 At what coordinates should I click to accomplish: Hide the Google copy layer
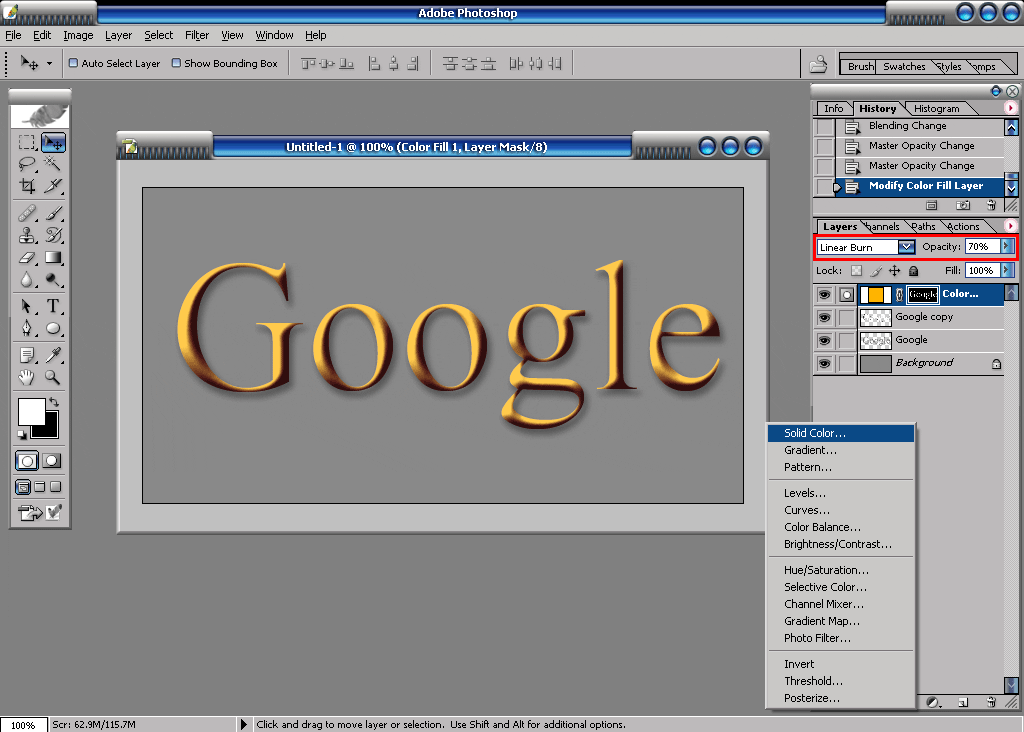[824, 317]
